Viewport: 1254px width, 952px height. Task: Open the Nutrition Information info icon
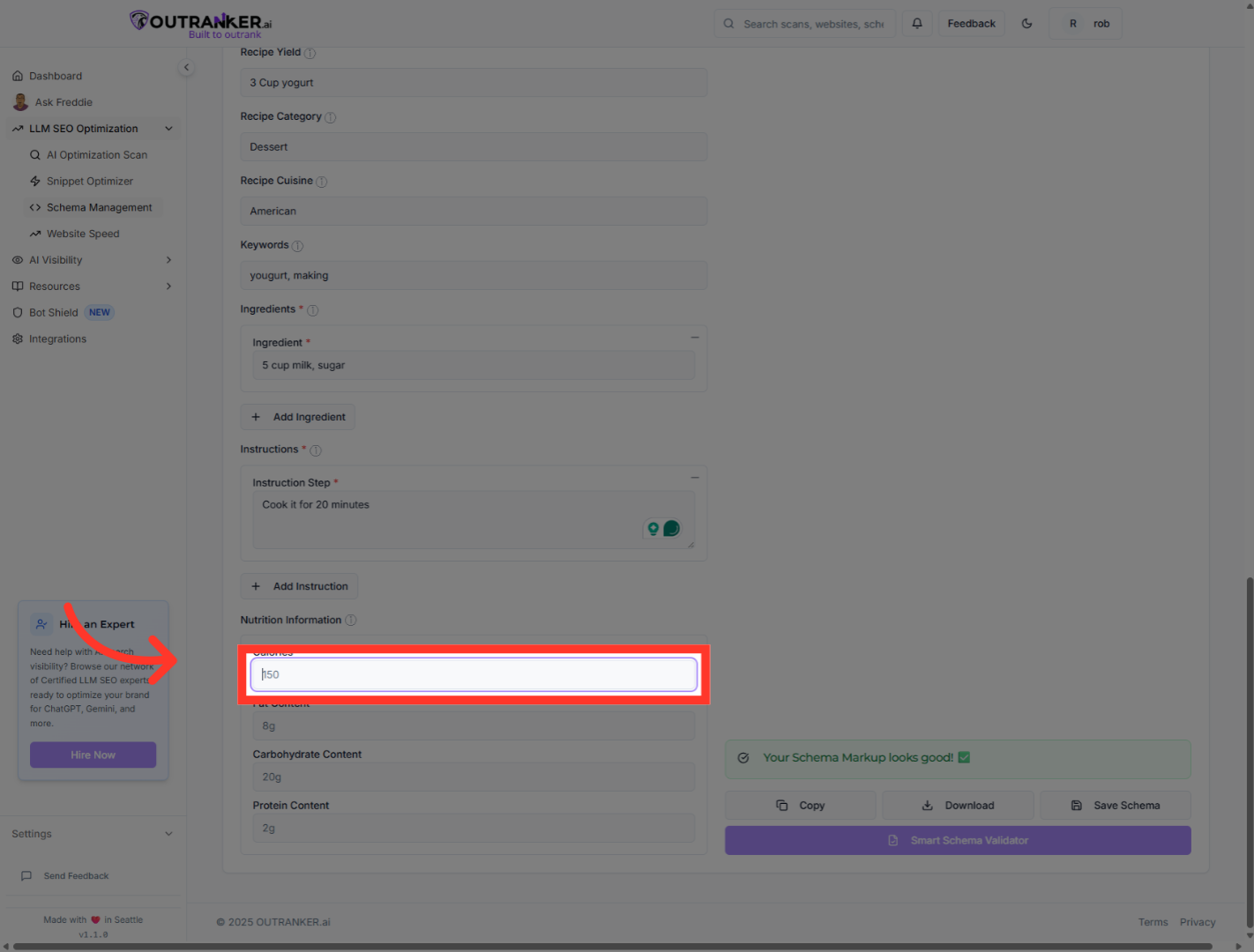click(351, 621)
